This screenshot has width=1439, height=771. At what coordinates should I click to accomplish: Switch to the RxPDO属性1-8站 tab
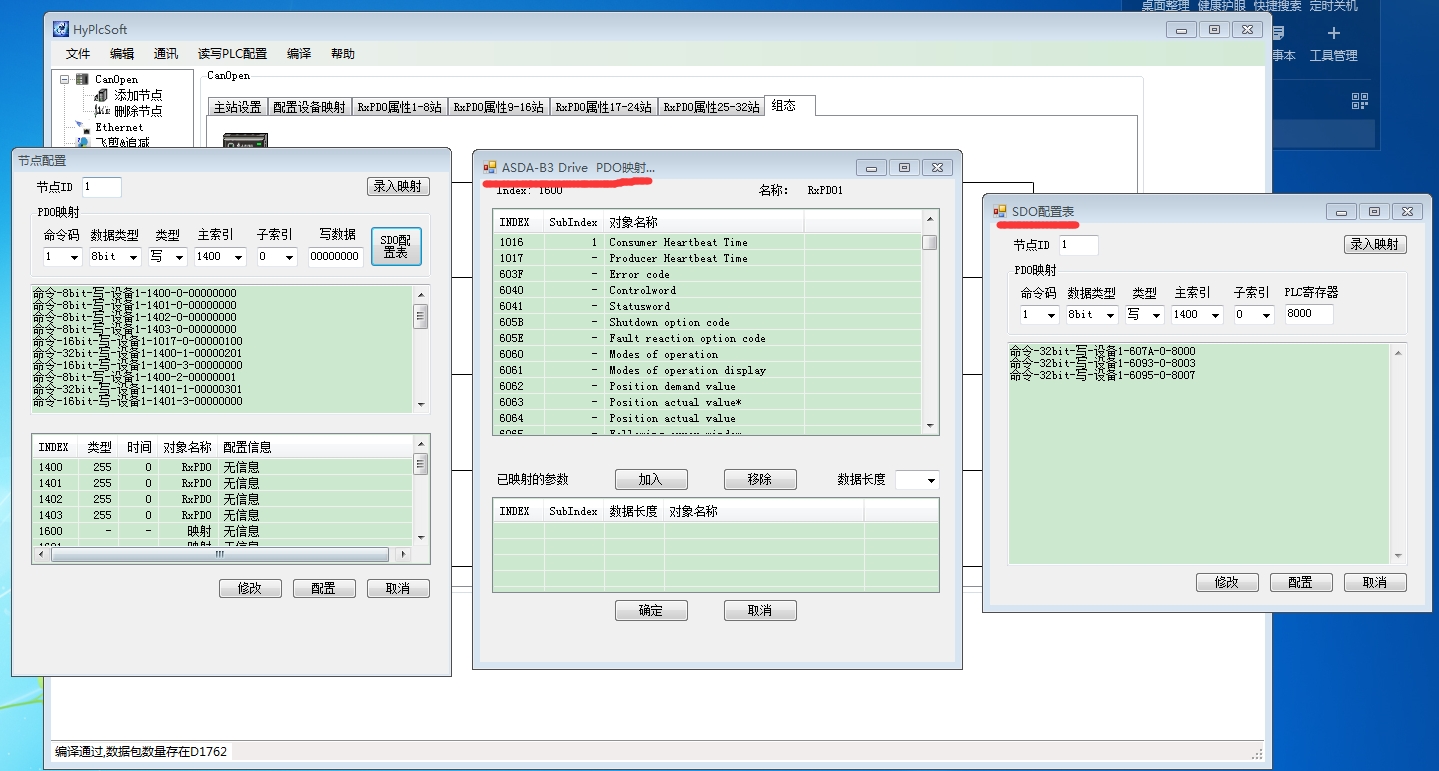[x=400, y=107]
